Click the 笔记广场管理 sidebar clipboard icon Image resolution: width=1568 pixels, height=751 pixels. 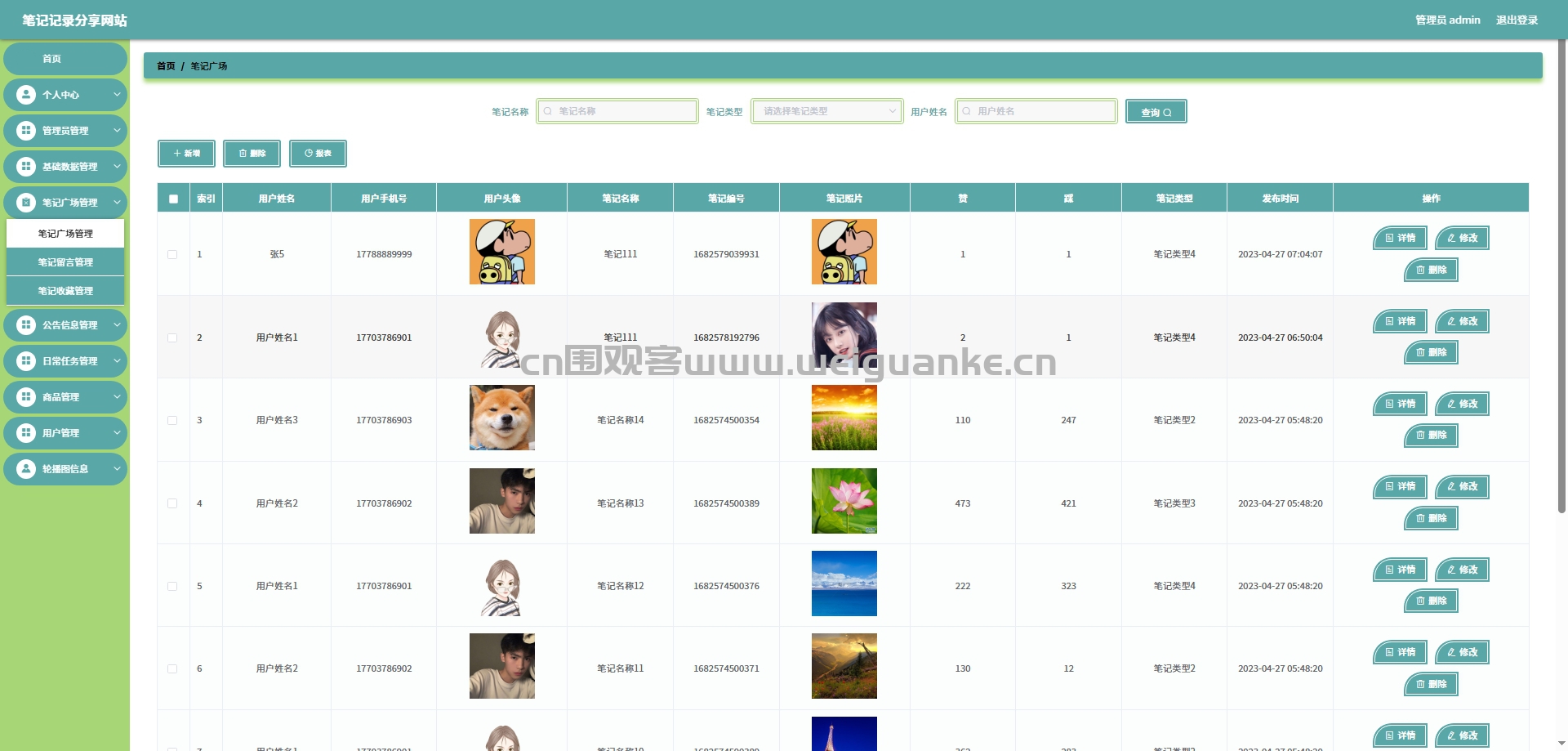[26, 203]
